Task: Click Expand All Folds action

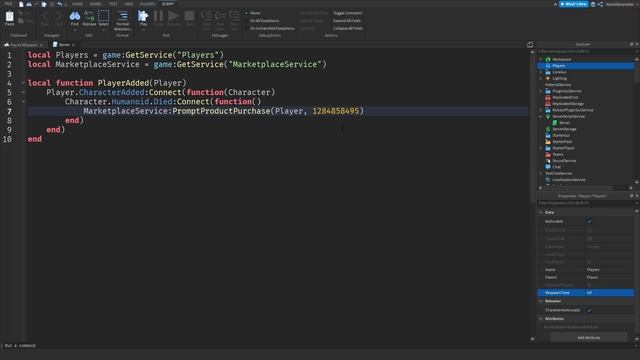Action: click(347, 21)
